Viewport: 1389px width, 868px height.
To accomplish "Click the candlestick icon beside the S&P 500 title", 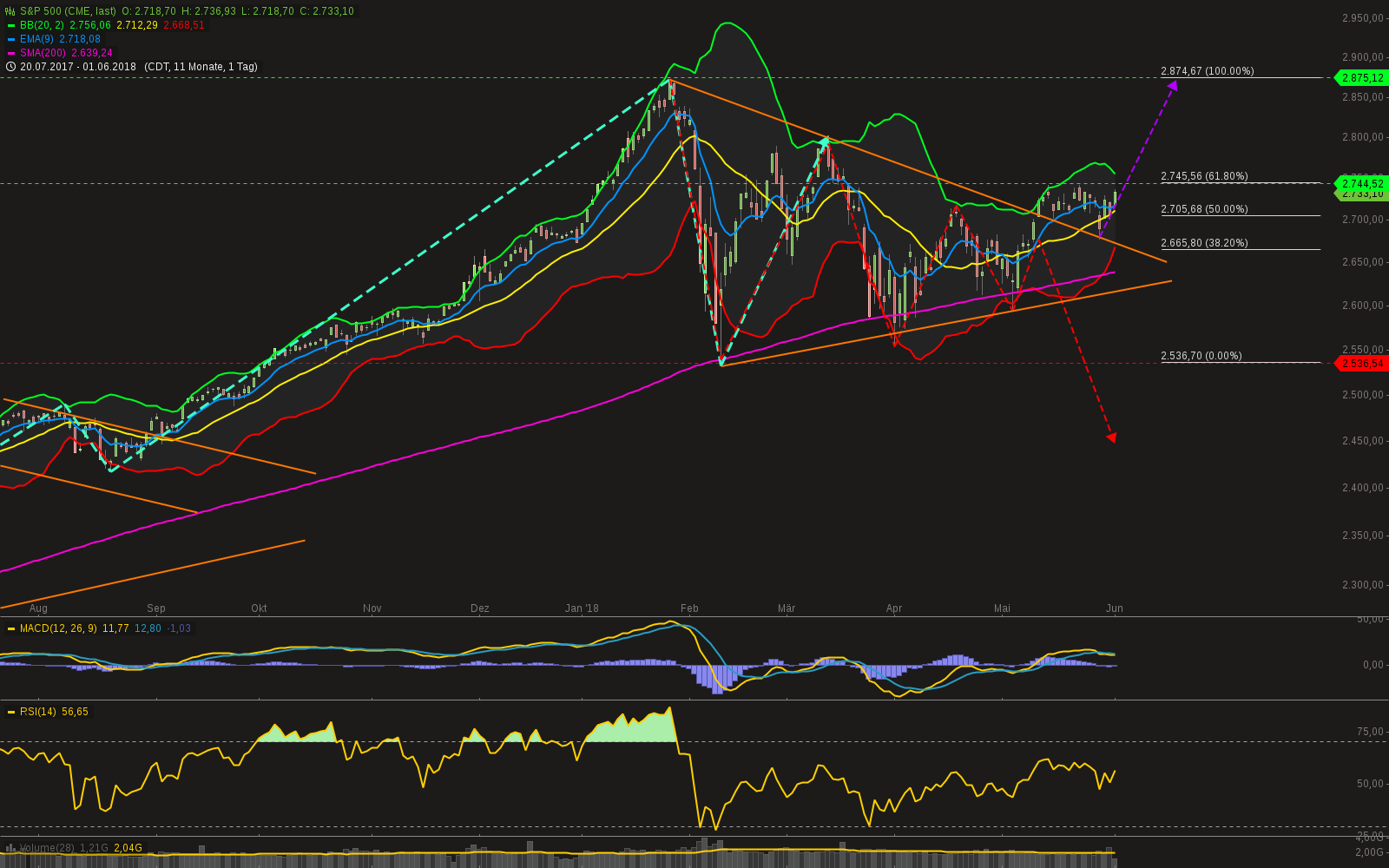I will click(x=10, y=11).
